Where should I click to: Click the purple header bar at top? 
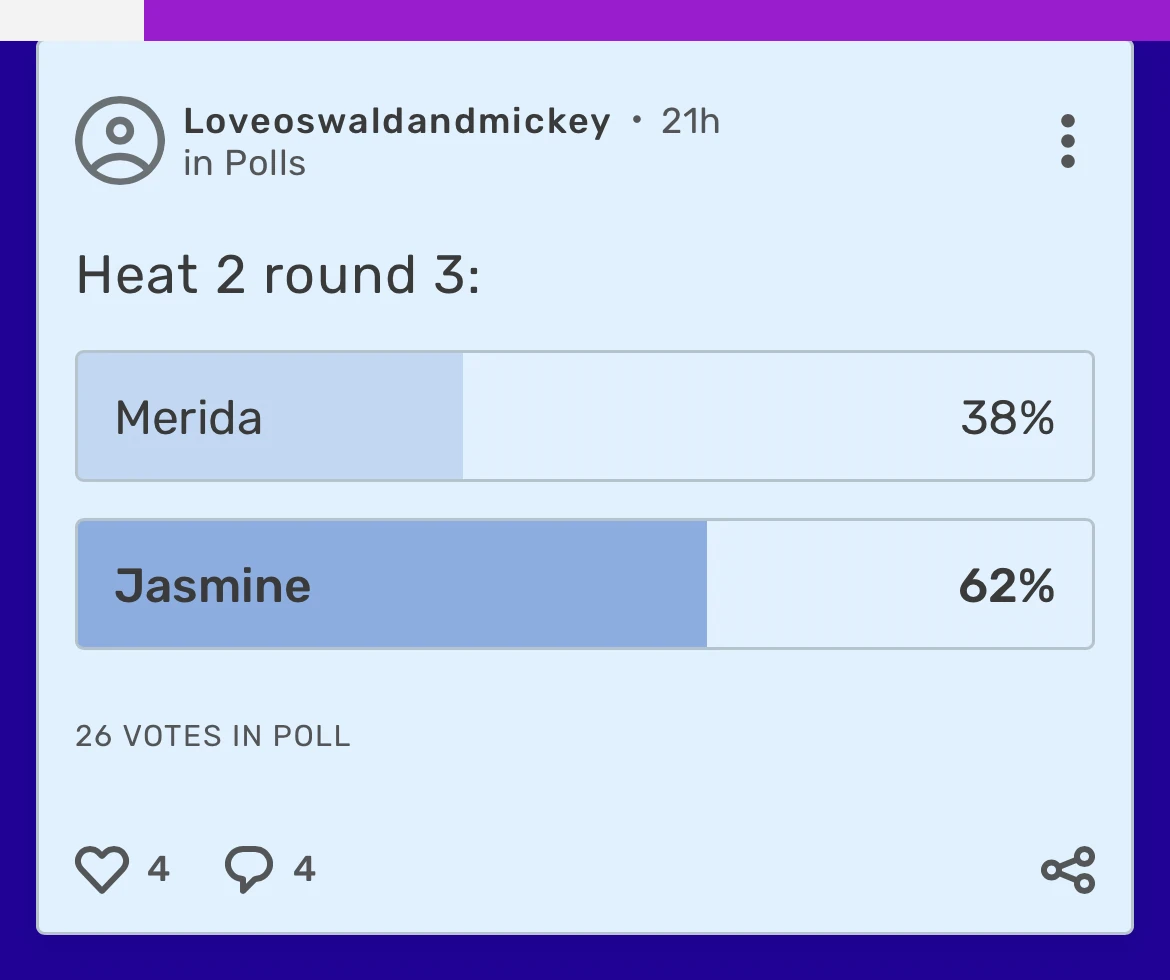tap(650, 19)
